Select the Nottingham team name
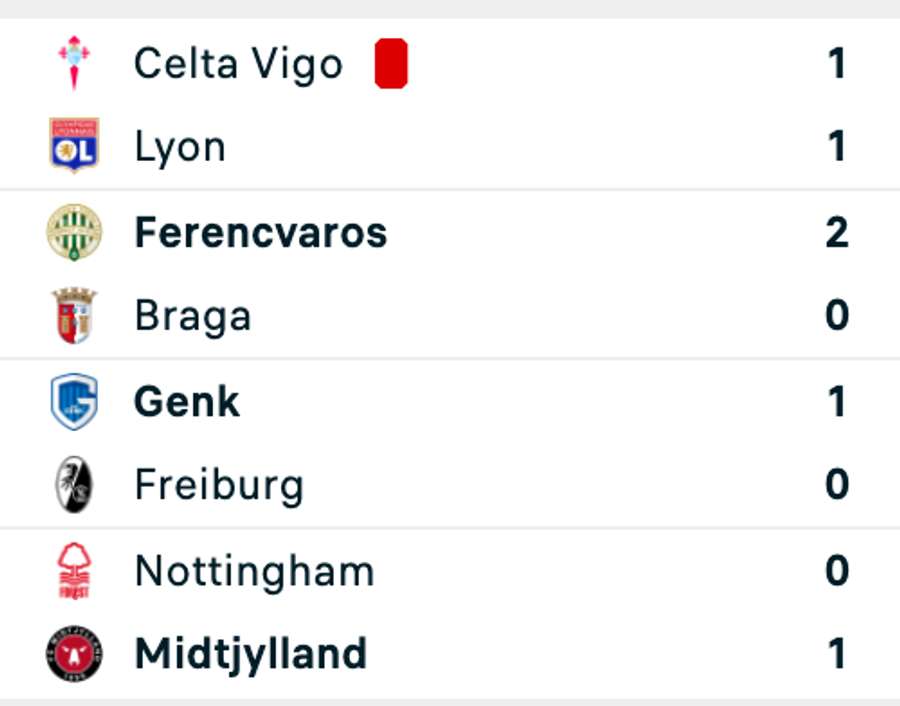This screenshot has height=706, width=900. 254,571
